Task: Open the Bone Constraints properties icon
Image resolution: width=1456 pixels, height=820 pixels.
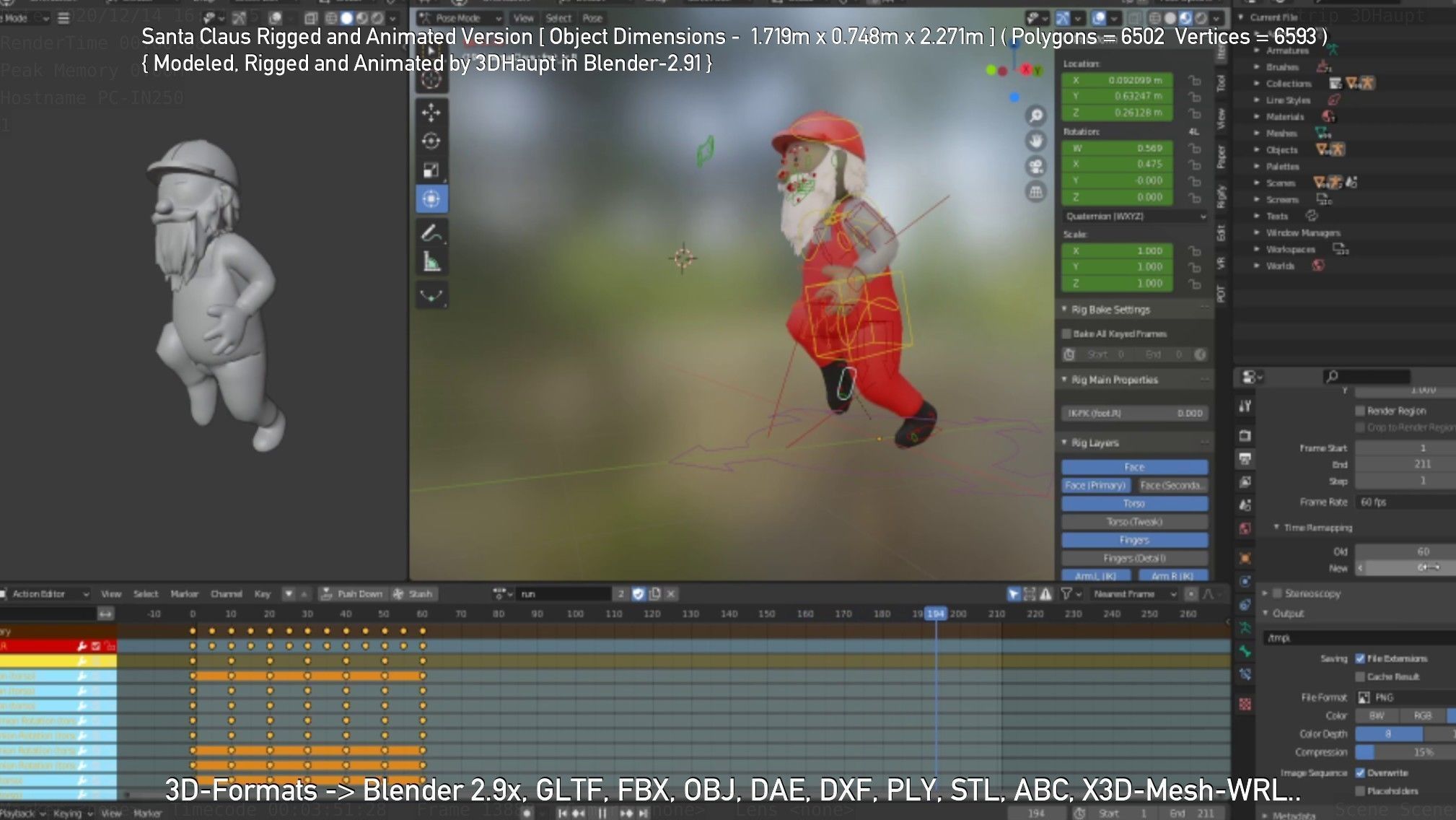Action: (1245, 675)
